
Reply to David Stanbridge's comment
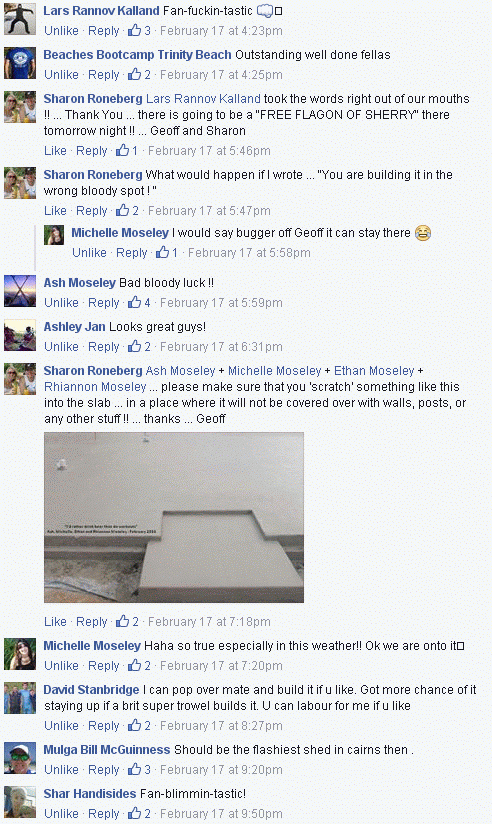click(x=104, y=726)
